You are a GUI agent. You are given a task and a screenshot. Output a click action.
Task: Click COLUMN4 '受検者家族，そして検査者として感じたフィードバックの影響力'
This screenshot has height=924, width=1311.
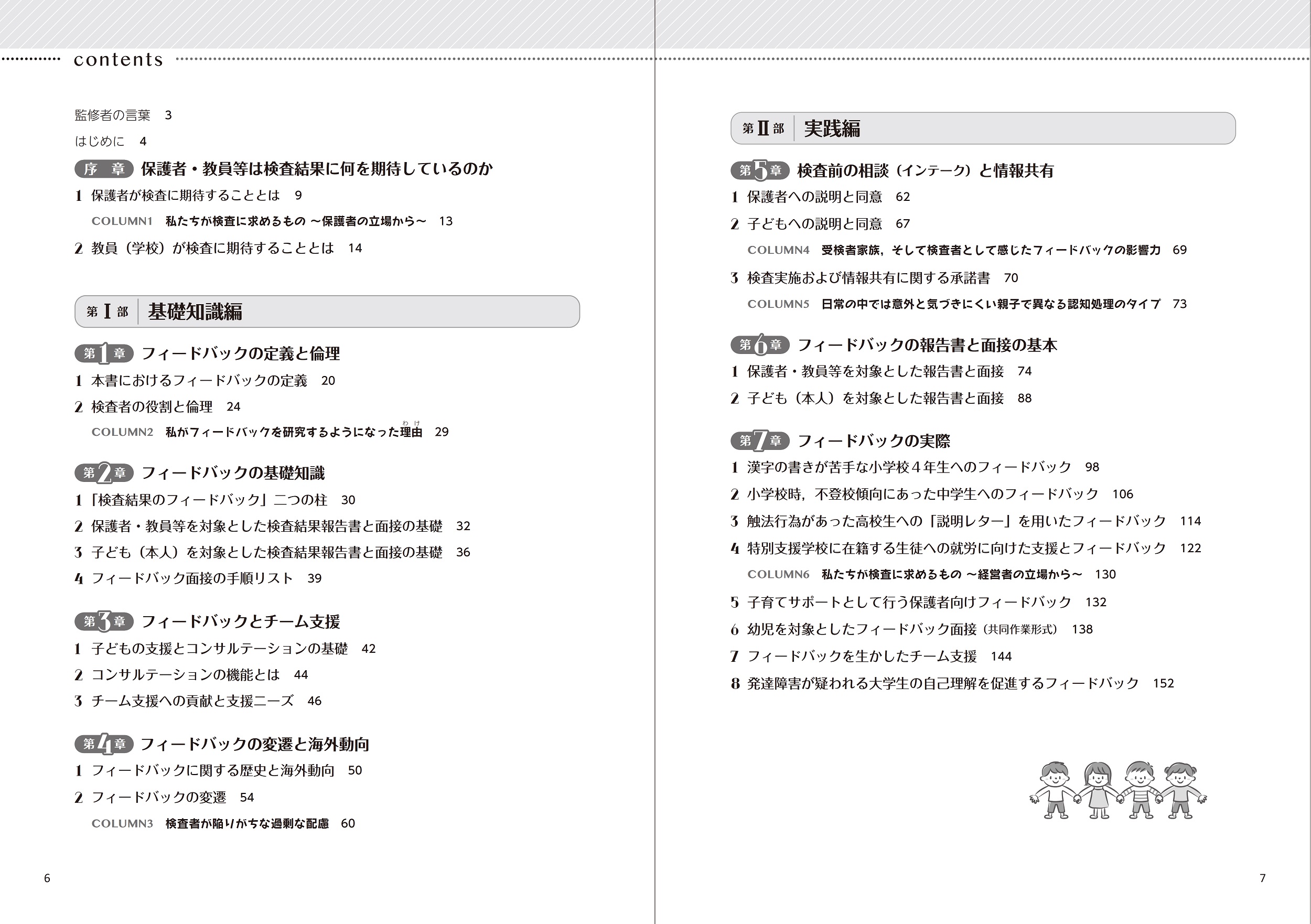(968, 250)
